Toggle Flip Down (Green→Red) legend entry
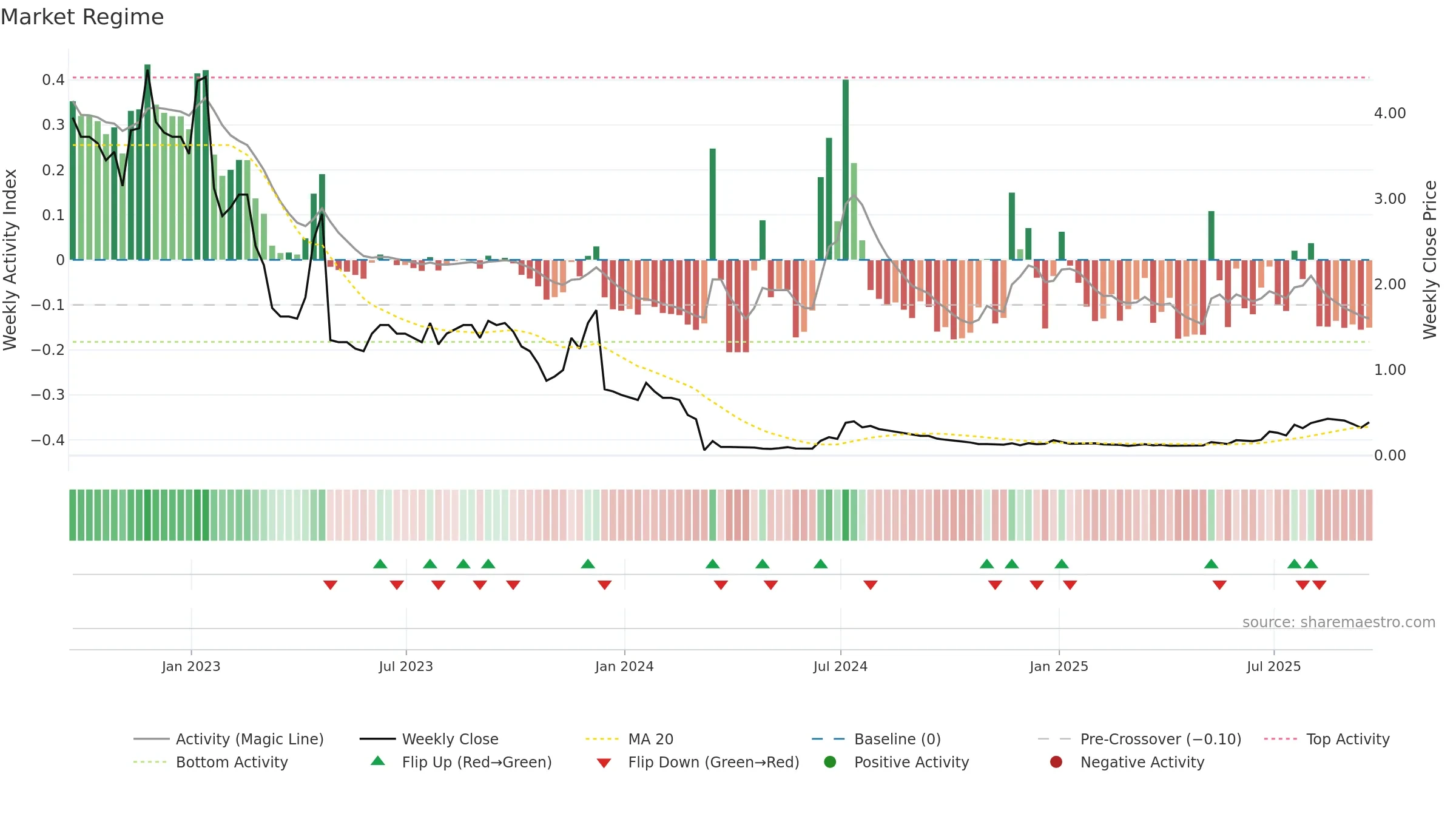 [x=698, y=762]
